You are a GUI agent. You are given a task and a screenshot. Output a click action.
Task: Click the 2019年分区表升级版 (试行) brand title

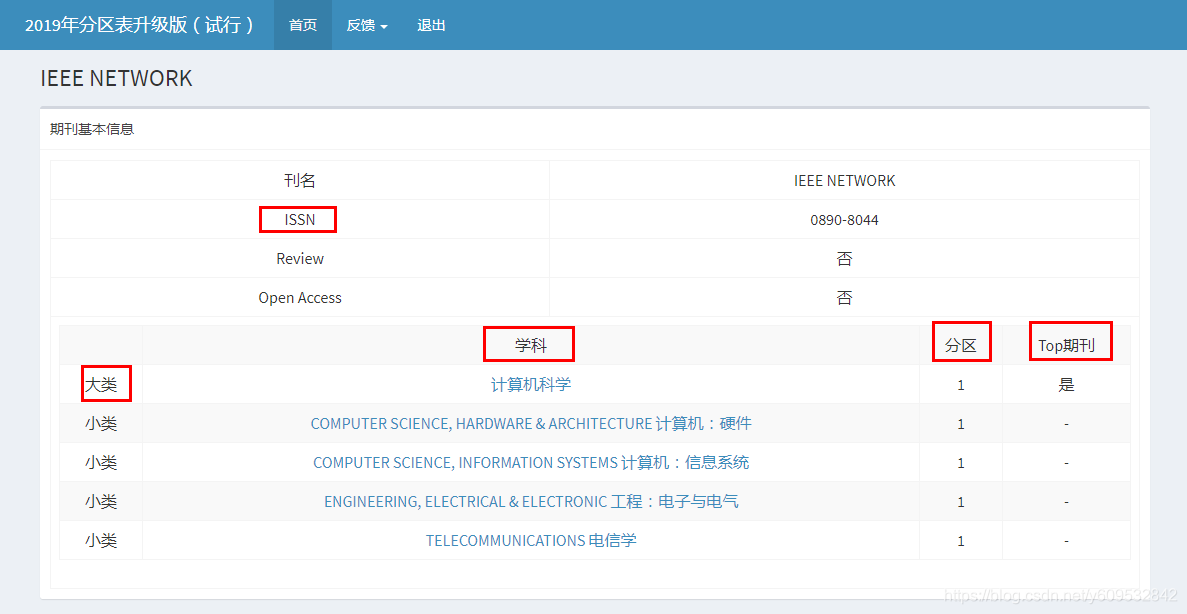pyautogui.click(x=140, y=25)
